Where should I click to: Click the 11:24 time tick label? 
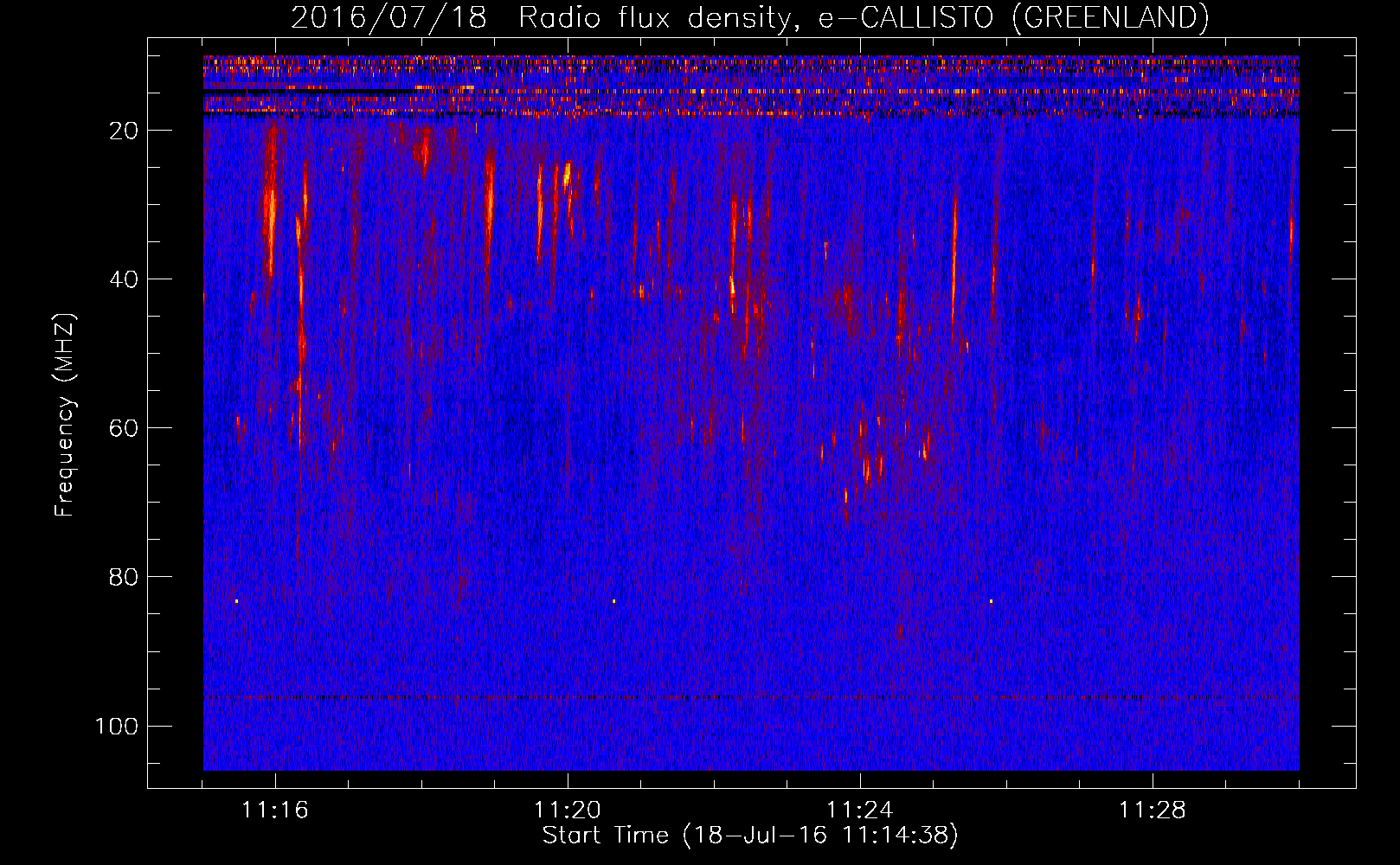point(859,811)
